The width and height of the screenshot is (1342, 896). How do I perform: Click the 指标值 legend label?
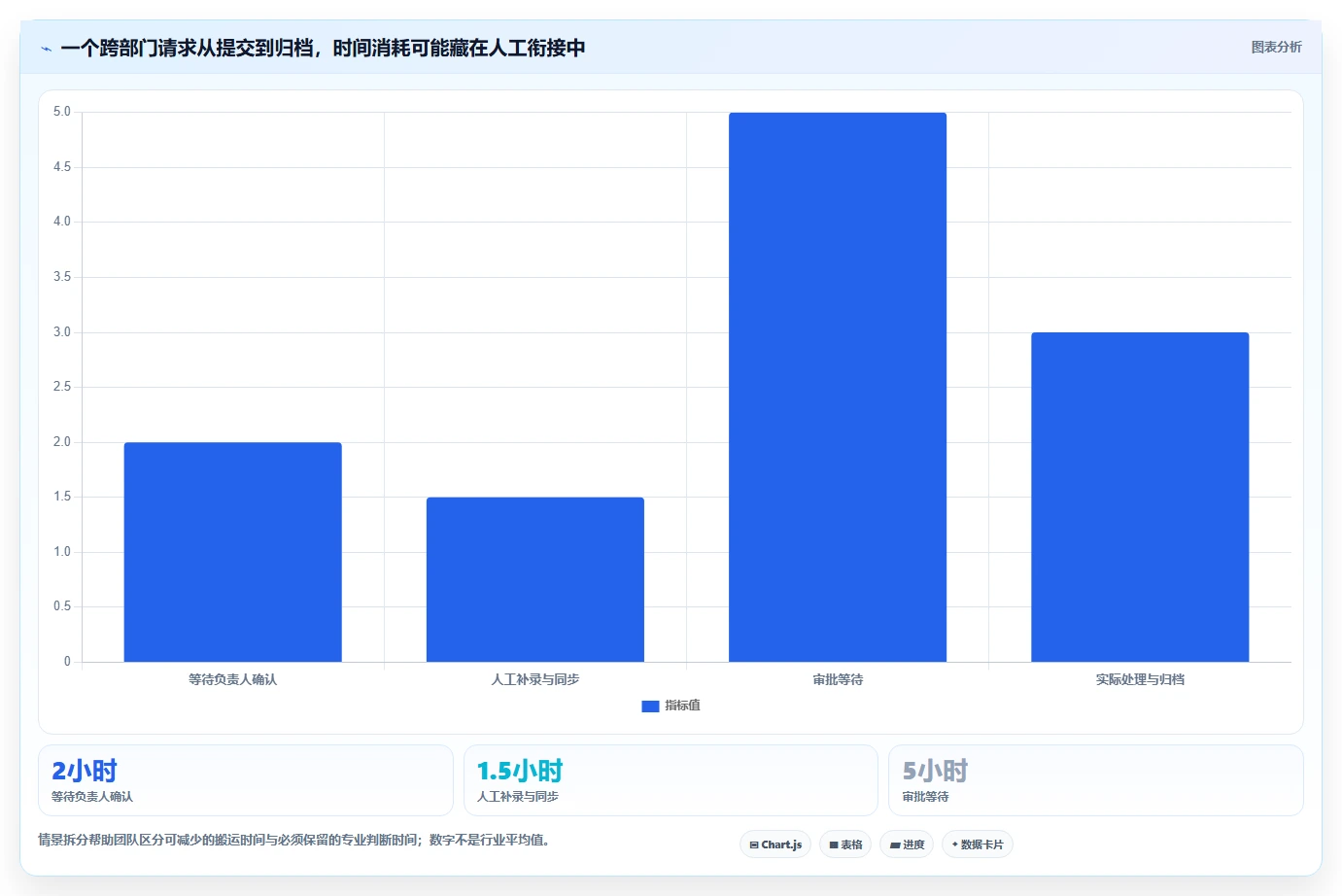click(682, 706)
